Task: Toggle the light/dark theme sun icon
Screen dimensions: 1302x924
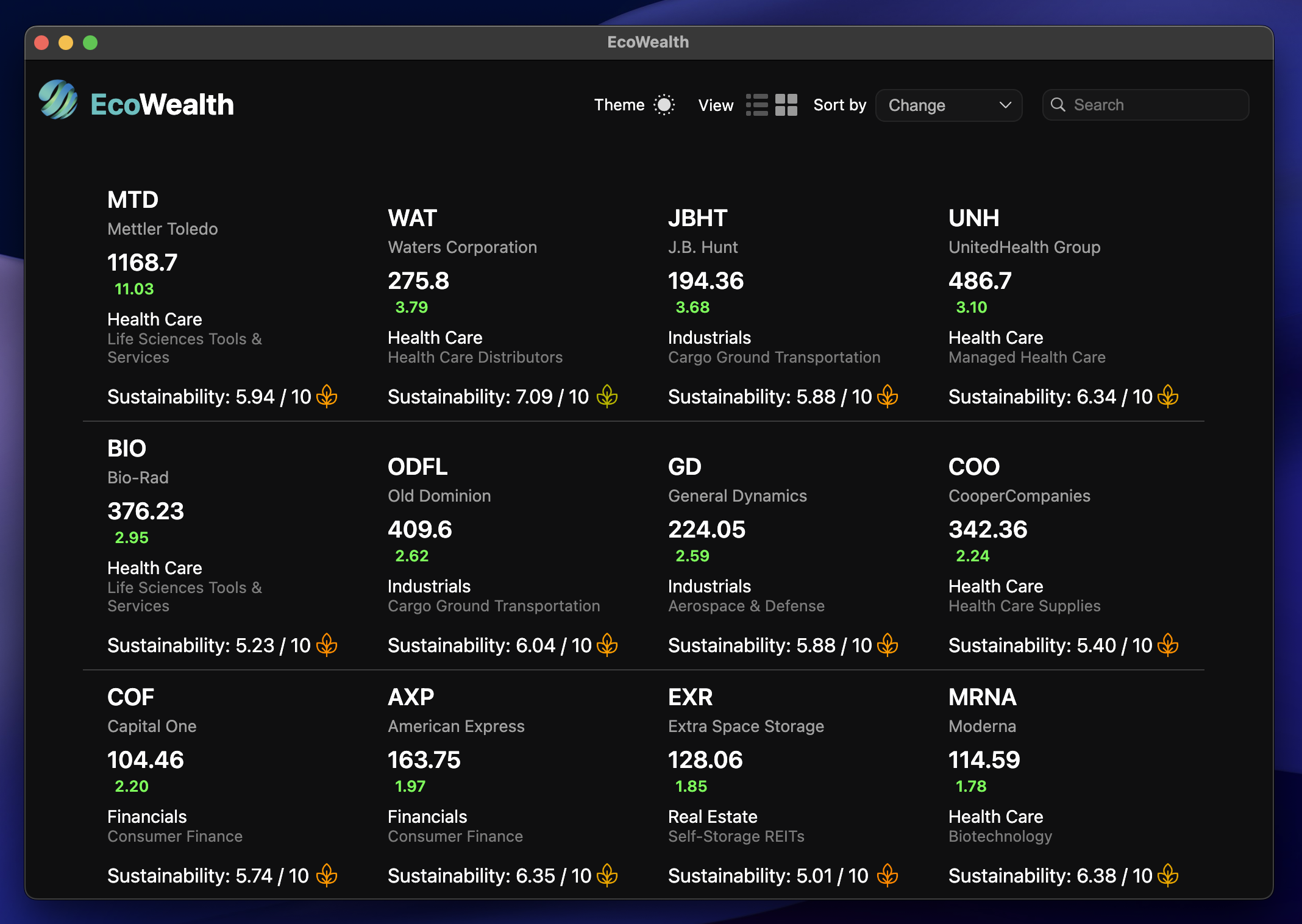Action: pos(664,105)
